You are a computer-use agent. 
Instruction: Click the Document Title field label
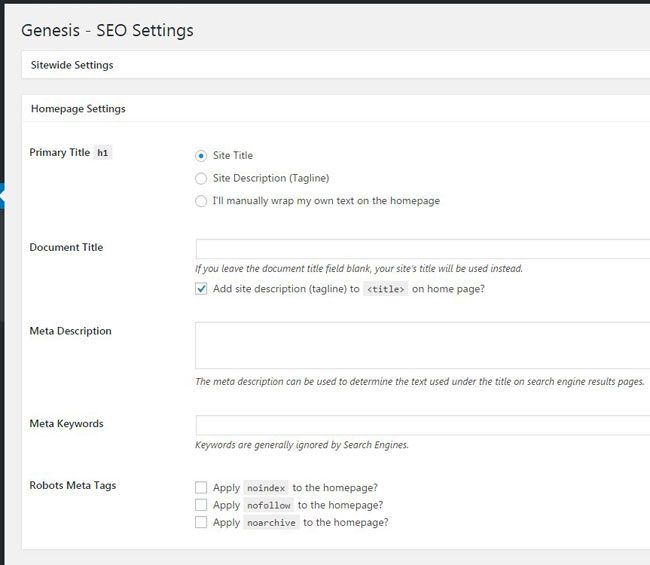pos(66,247)
